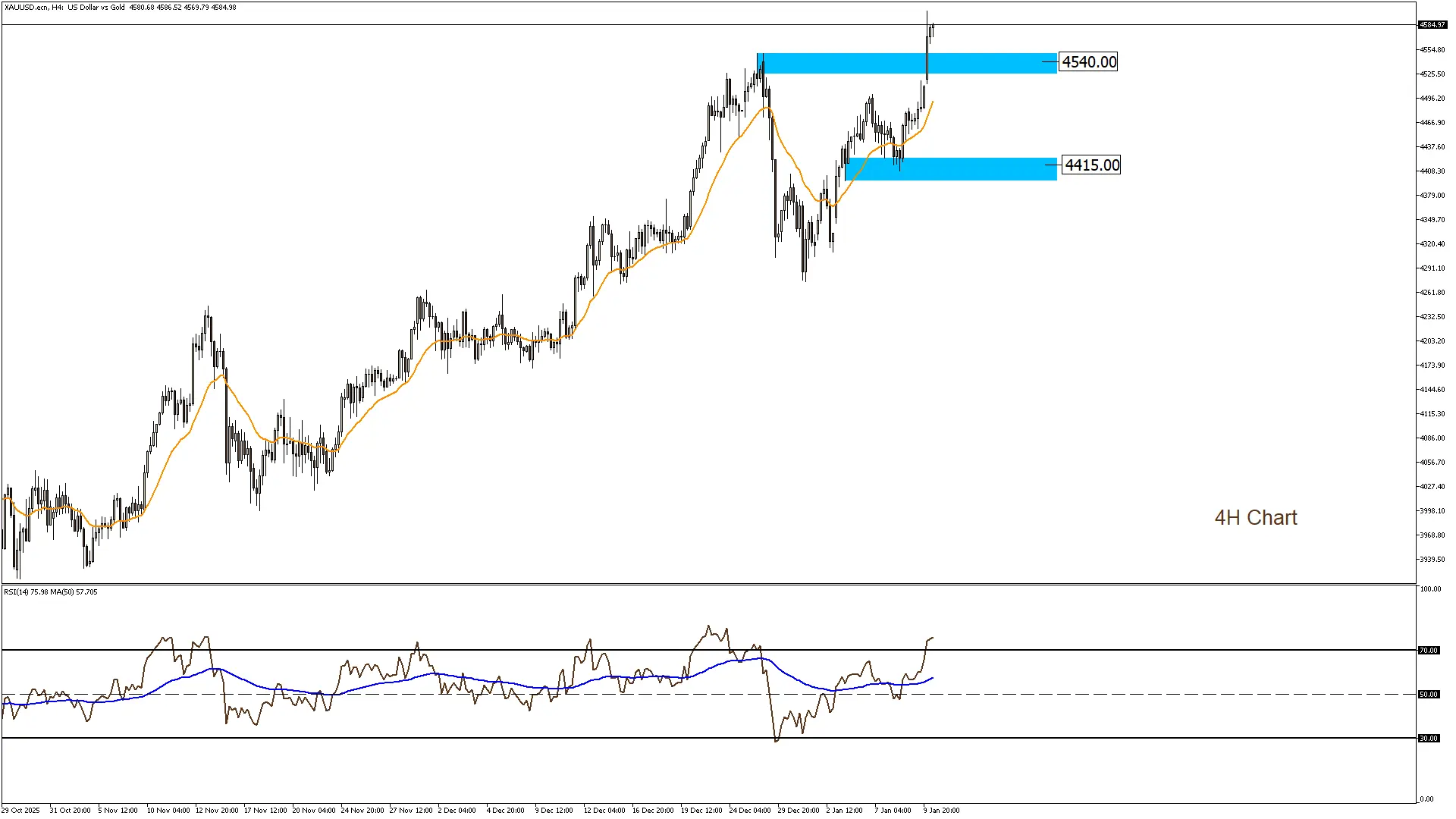Click the 16 Dec 20:00 time label
This screenshot has width=1456, height=819.
click(653, 811)
